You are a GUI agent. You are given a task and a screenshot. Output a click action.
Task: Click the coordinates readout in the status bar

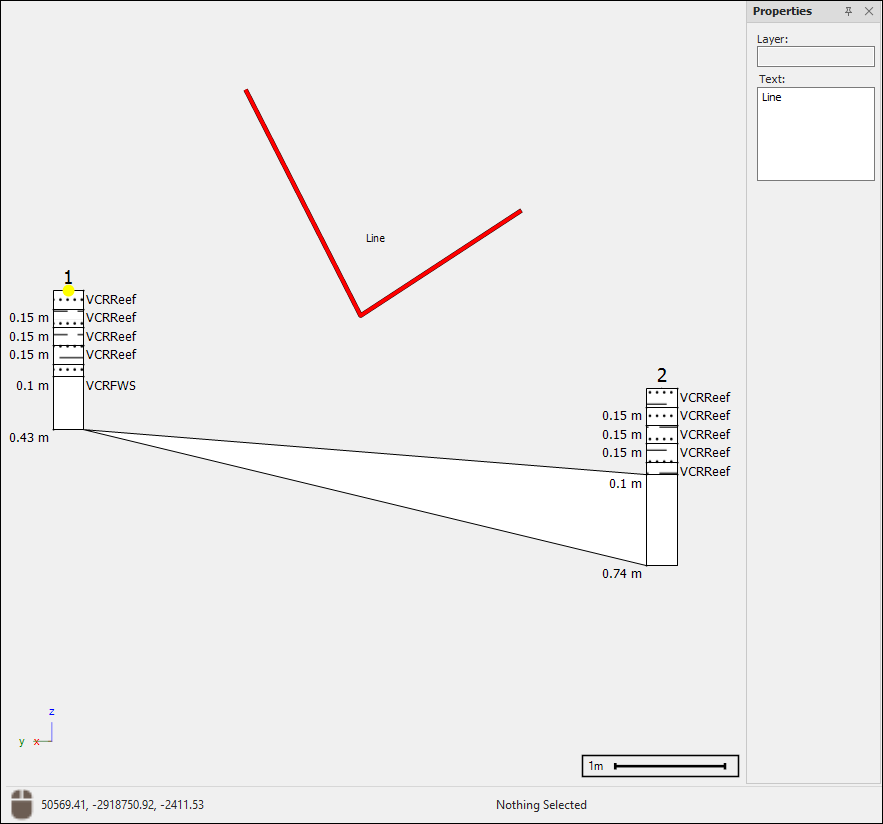(122, 804)
